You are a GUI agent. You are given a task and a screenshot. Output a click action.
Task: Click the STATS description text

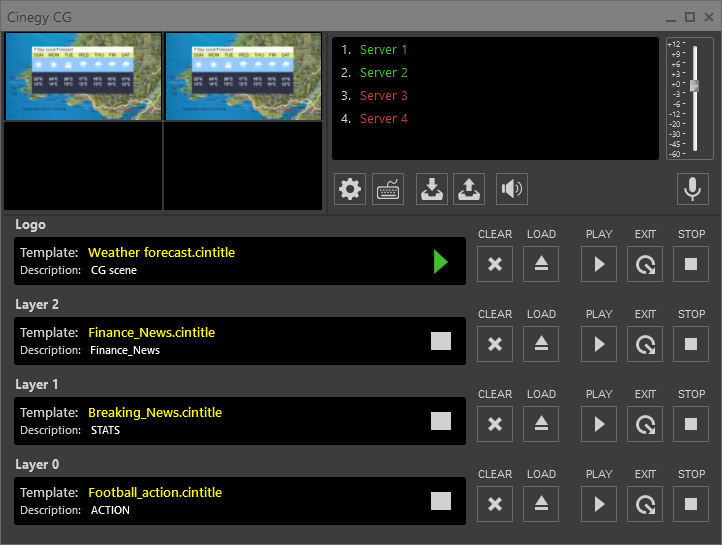(x=105, y=430)
